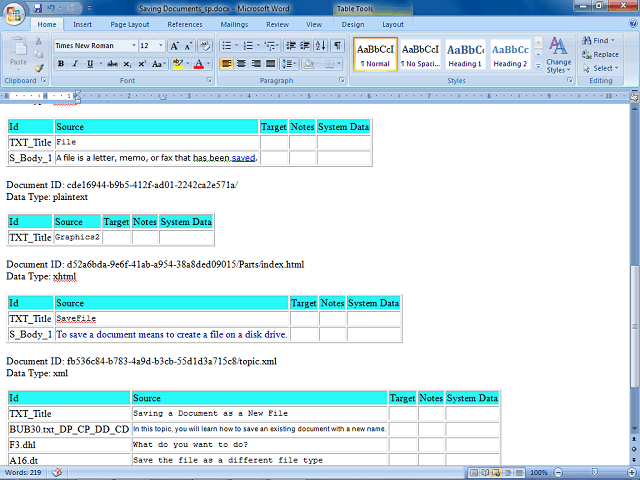Save document via Quick Access icon
The image size is (640, 480).
point(38,8)
